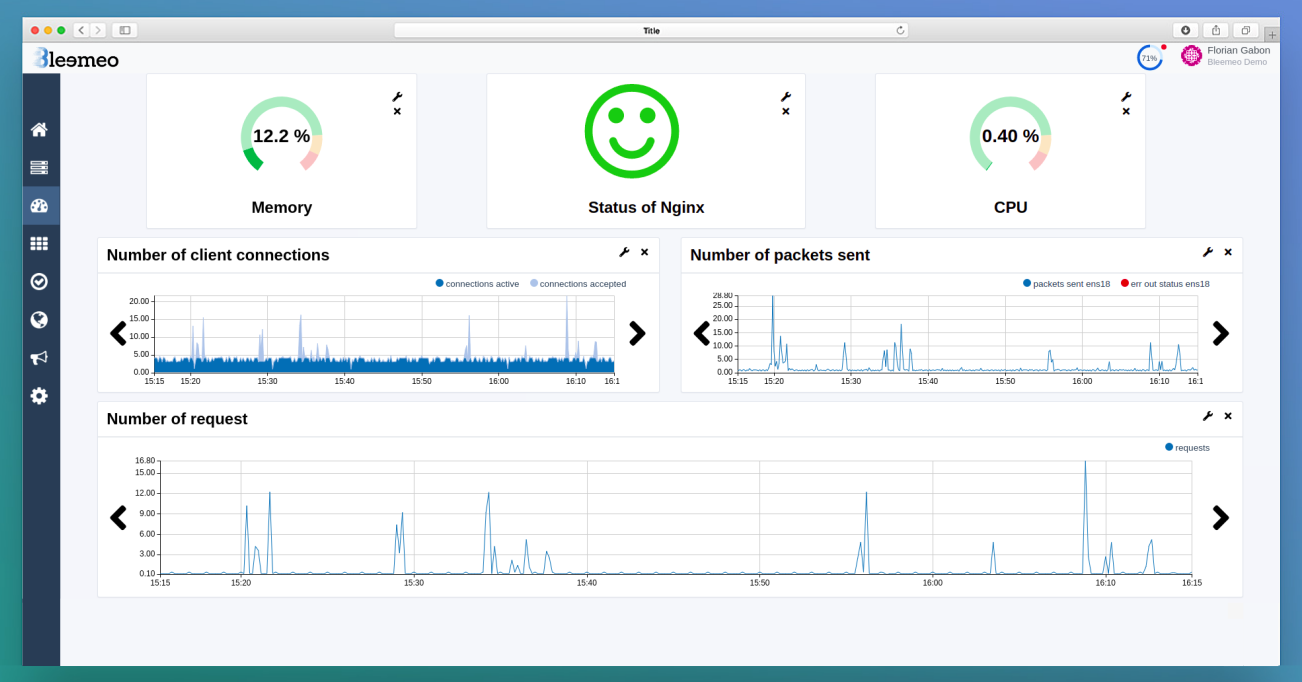Click left arrow on 'Number of client connections' chart
Screen dimensions: 1302x682
click(118, 332)
